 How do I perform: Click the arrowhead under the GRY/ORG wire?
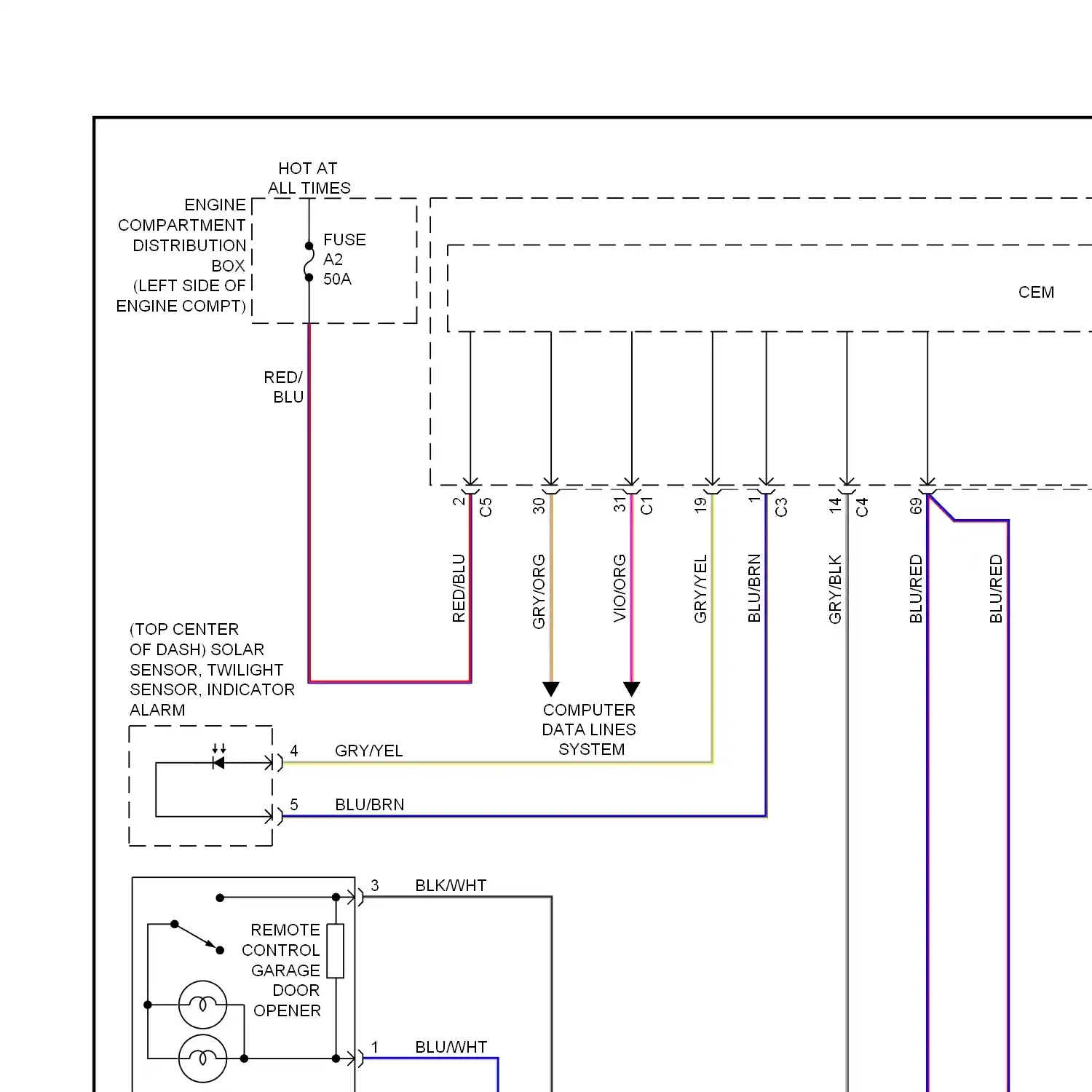pos(551,689)
